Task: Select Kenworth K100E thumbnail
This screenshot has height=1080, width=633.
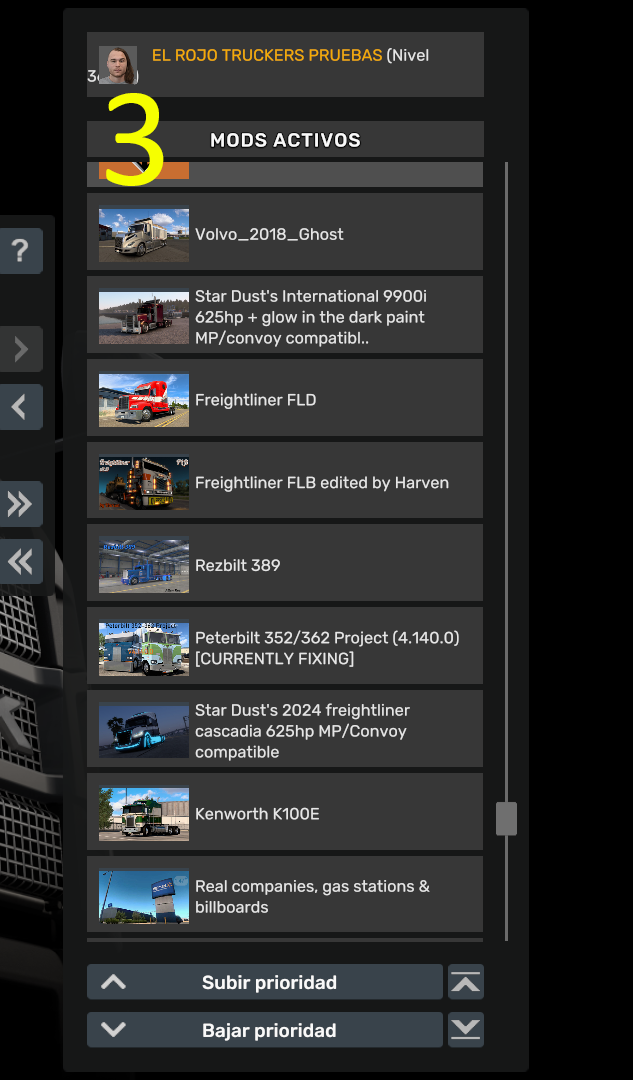Action: [144, 815]
